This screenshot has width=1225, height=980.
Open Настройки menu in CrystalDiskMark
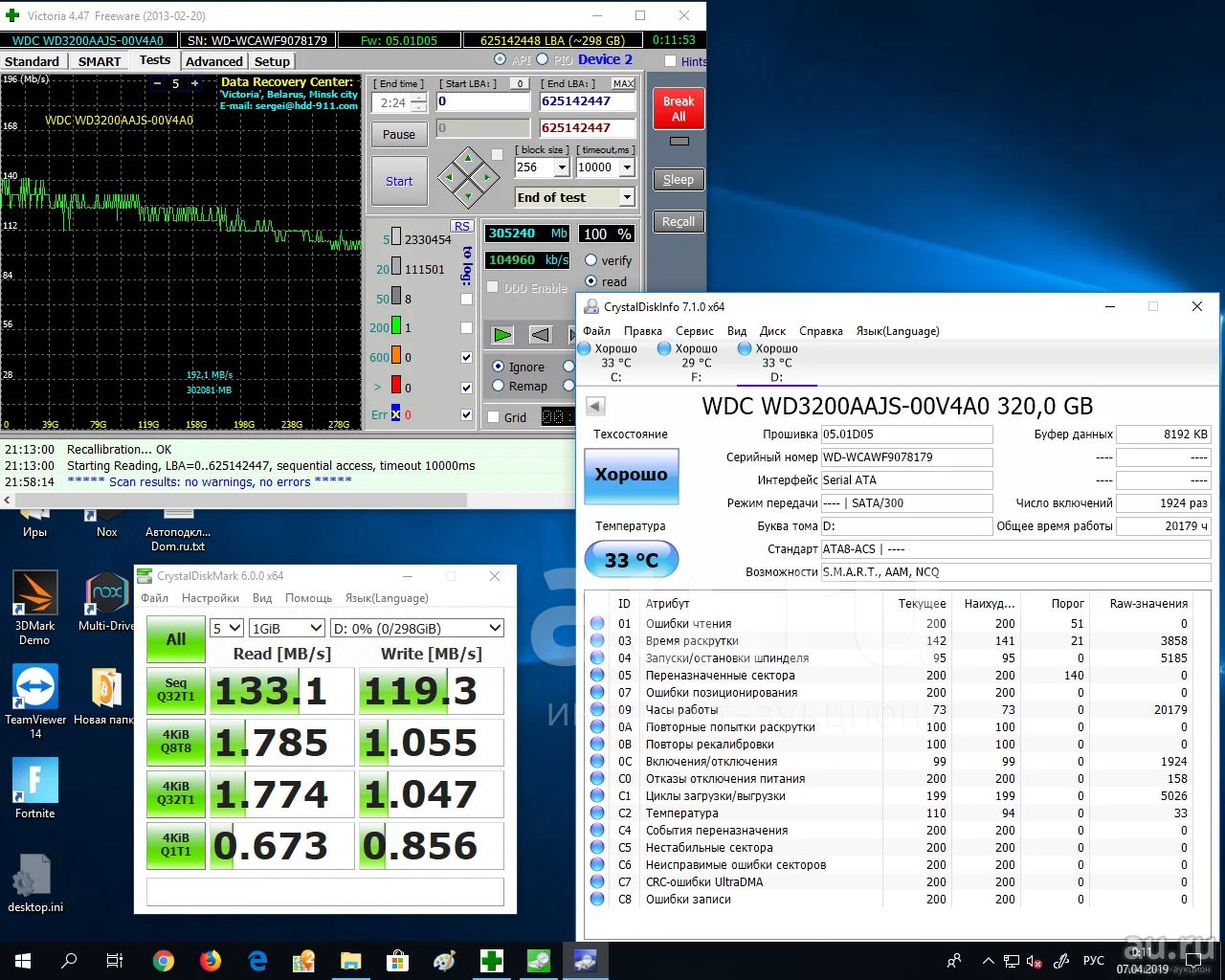tap(211, 598)
